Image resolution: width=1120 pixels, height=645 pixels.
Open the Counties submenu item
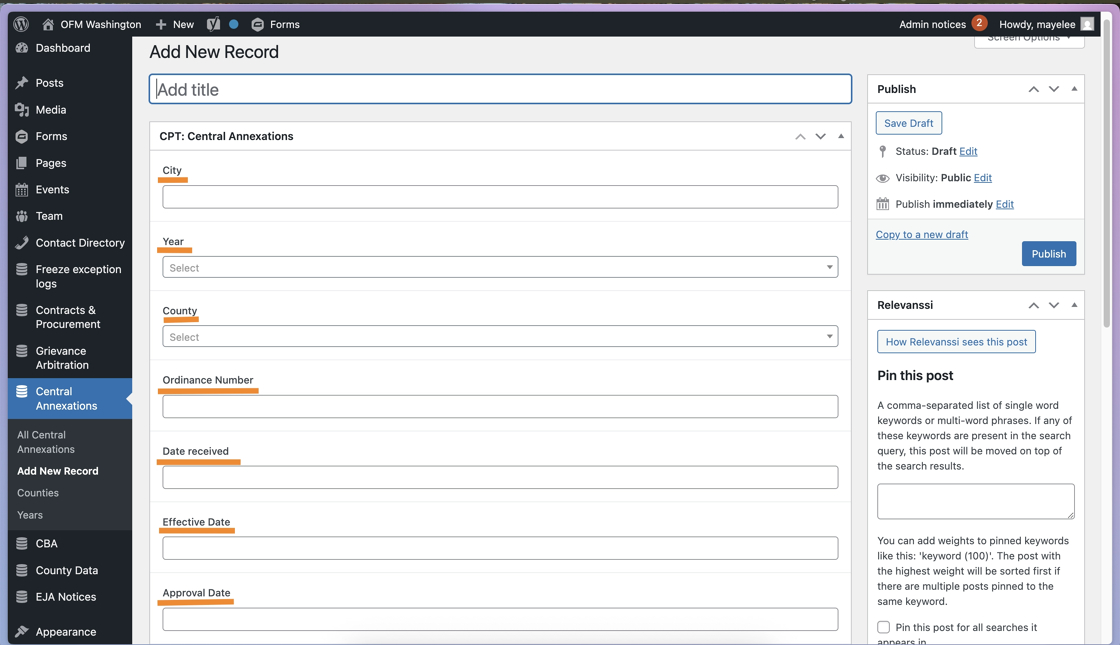coord(38,493)
